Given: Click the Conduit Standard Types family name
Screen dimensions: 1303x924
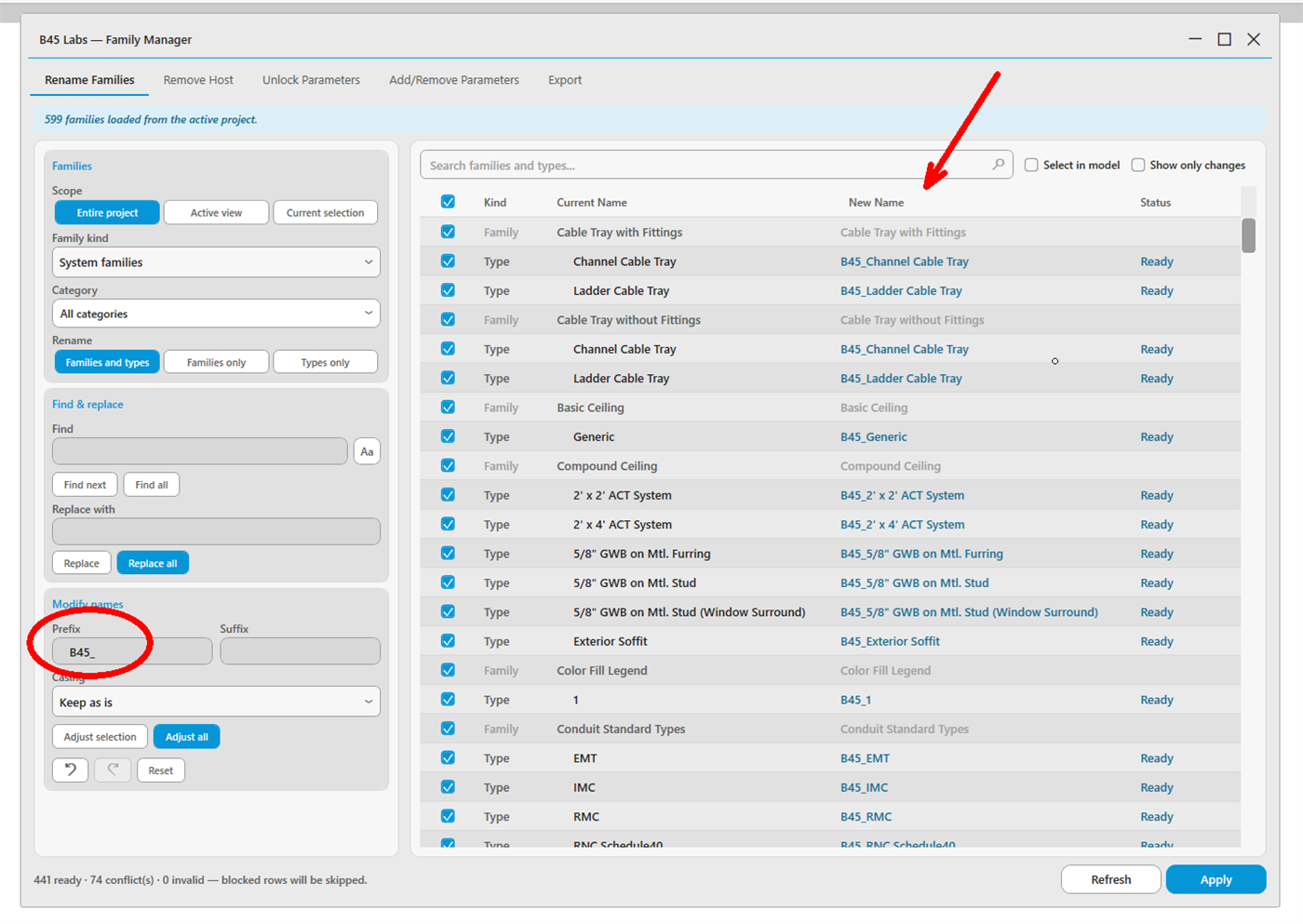Looking at the screenshot, I should [621, 729].
